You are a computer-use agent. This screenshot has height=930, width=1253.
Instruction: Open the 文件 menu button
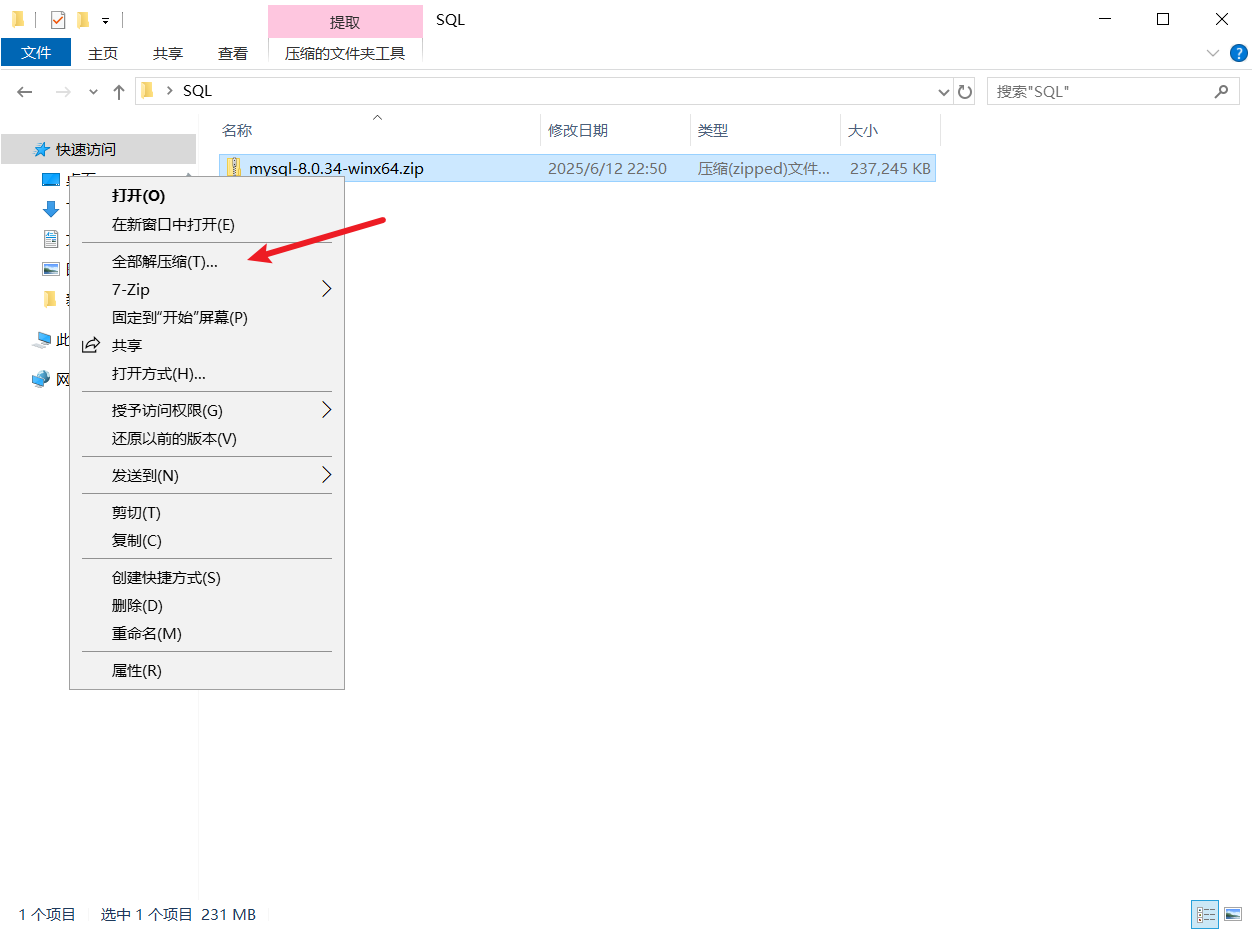36,53
